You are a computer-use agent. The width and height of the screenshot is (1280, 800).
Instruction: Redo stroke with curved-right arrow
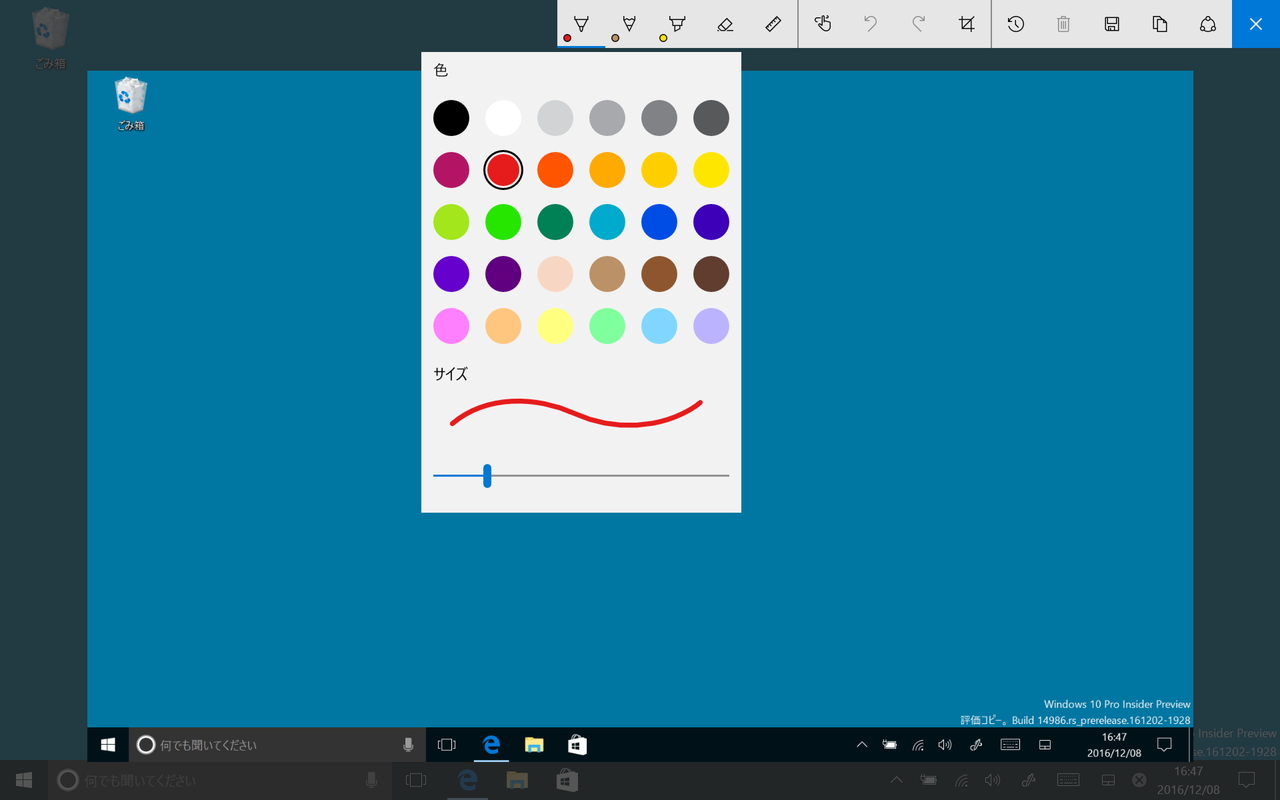pyautogui.click(x=919, y=24)
